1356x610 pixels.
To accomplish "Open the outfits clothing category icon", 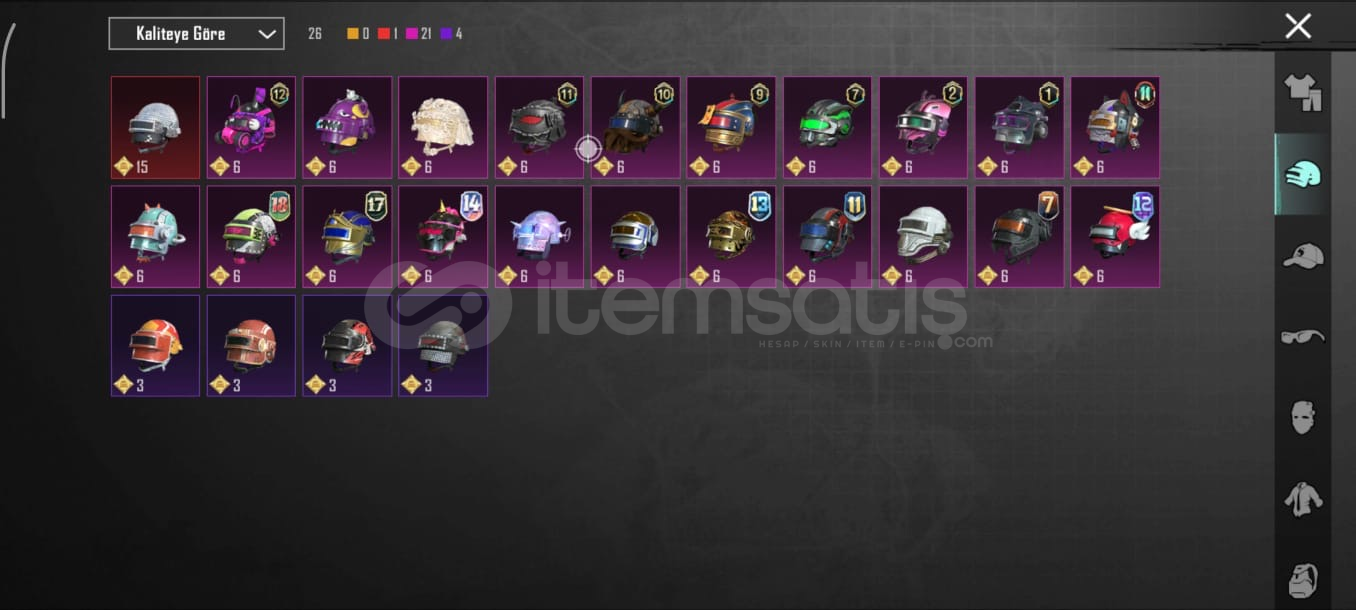I will click(1303, 92).
